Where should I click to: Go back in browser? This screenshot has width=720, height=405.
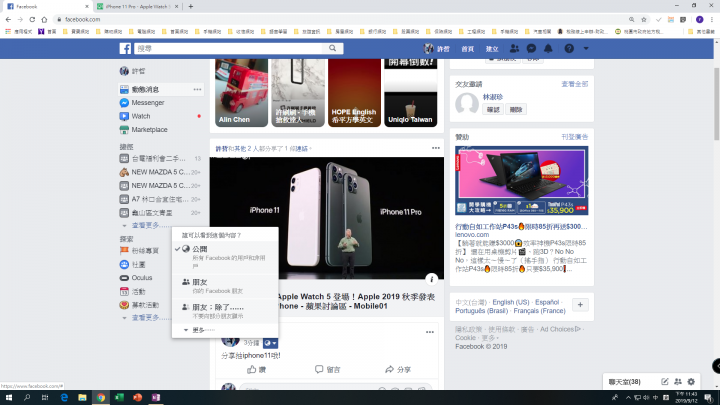point(8,19)
